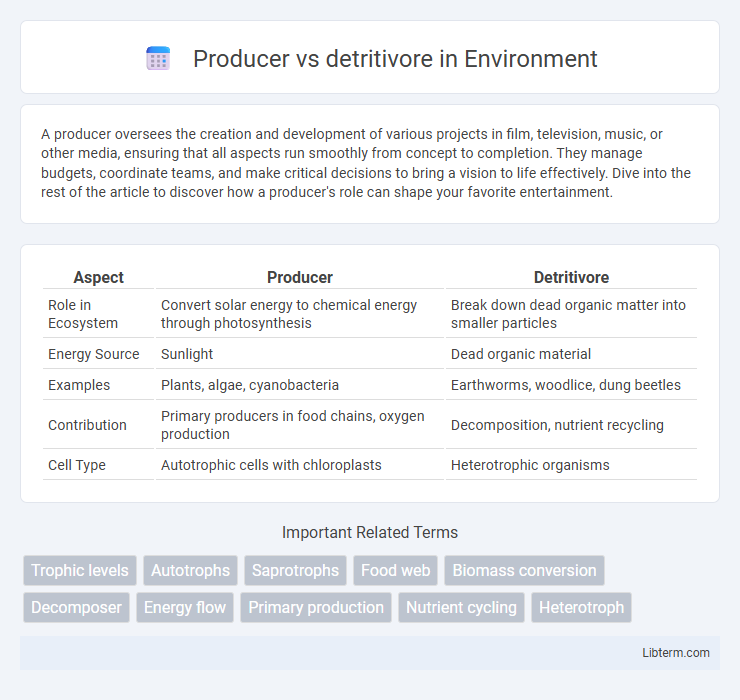
Task: Open the Biomass conversion tag
Action: (524, 570)
